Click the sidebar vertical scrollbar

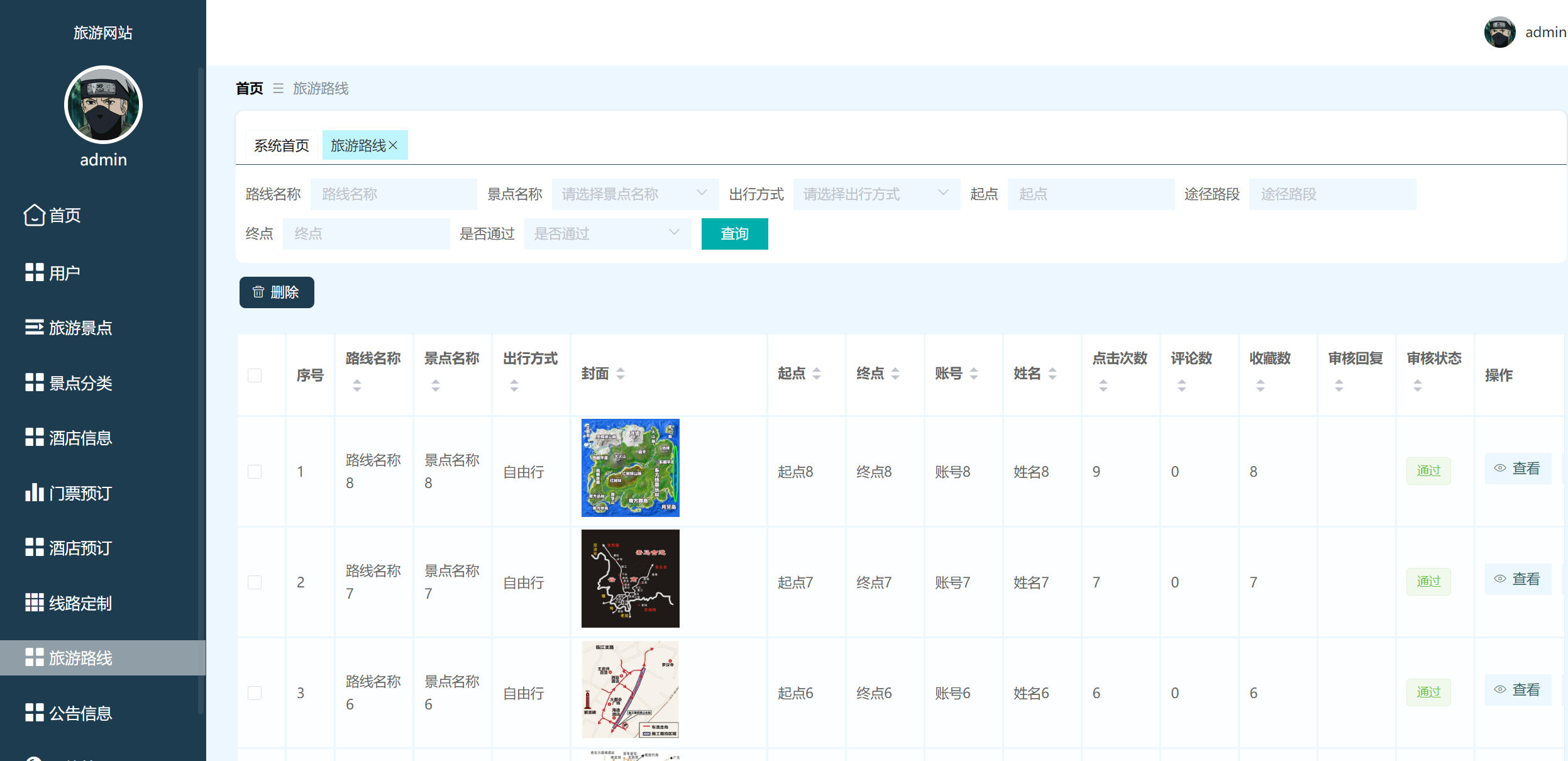(201, 390)
